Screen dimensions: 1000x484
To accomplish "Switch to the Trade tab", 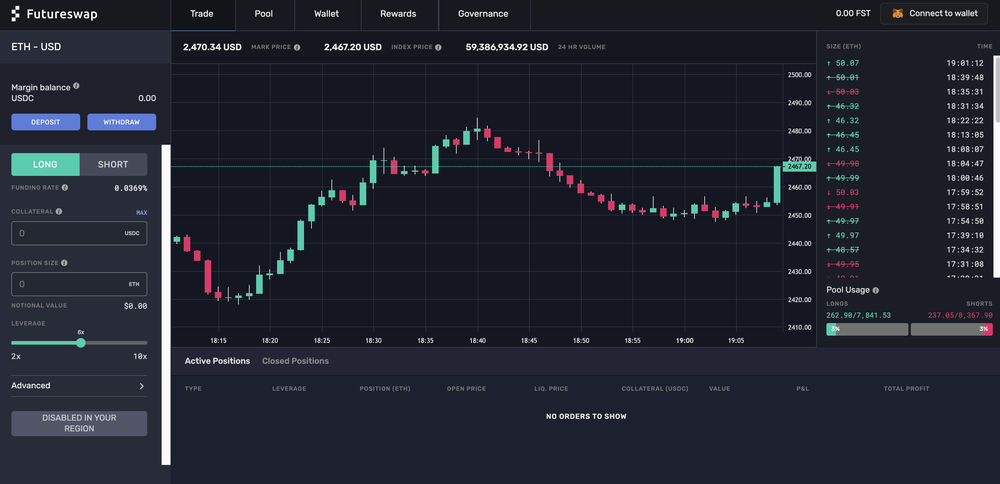I will pyautogui.click(x=202, y=13).
